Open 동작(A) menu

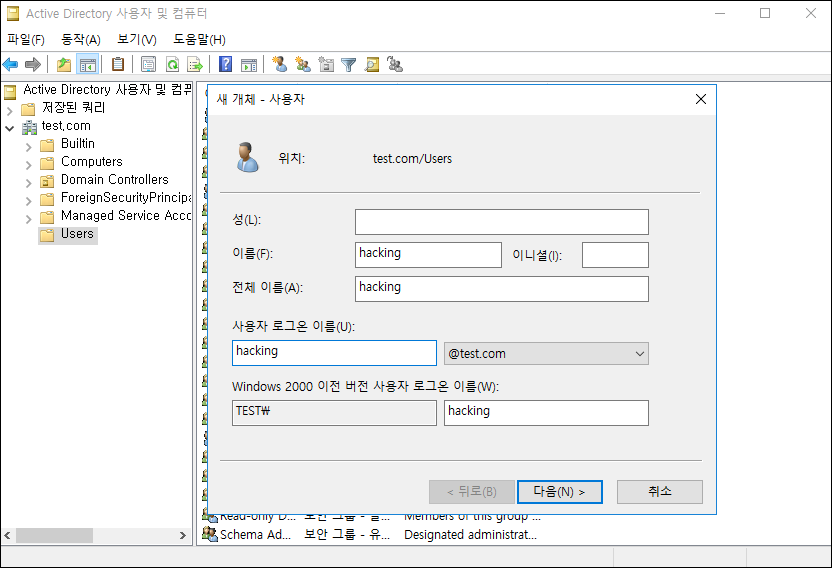(81, 39)
